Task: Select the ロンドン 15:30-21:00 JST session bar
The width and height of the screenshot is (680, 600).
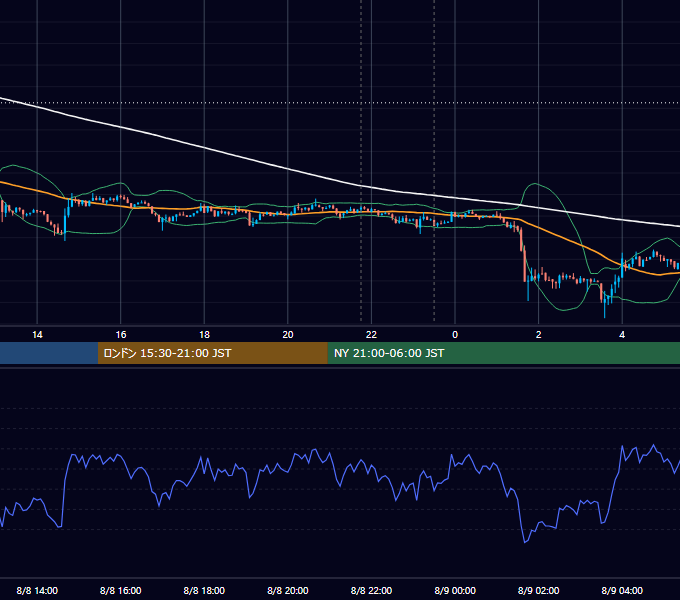Action: click(x=212, y=353)
